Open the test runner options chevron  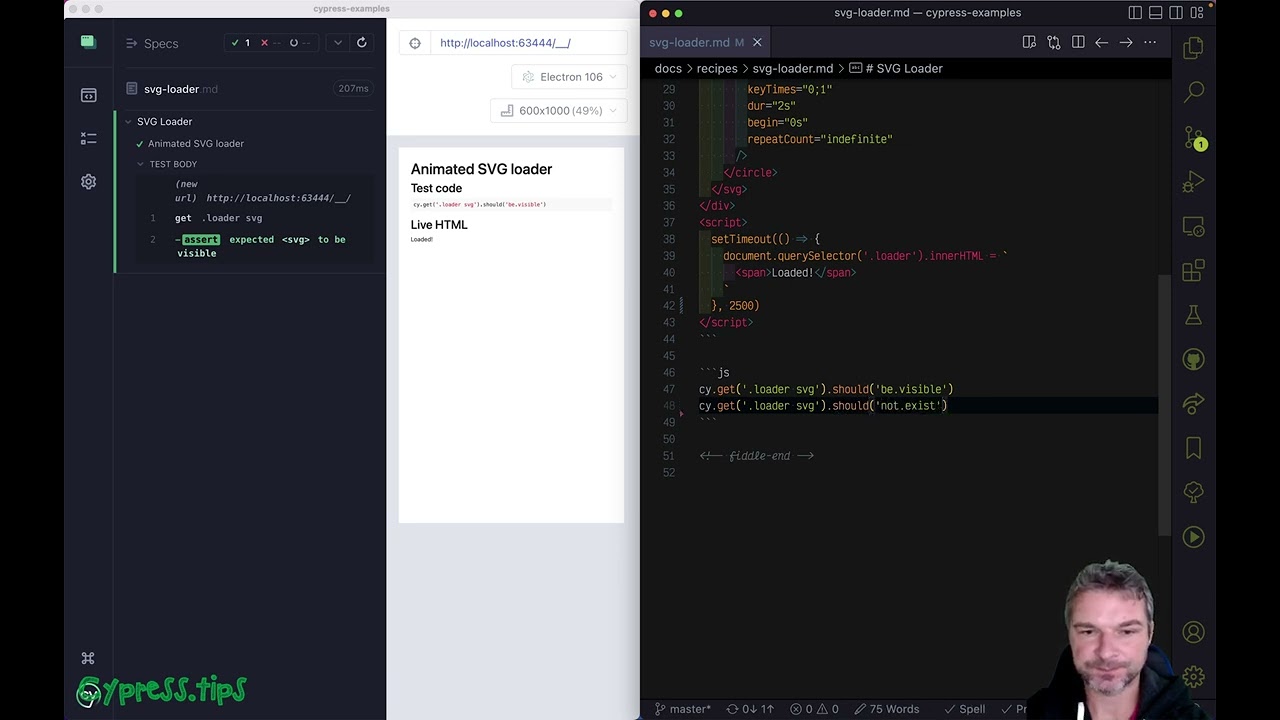pos(338,43)
